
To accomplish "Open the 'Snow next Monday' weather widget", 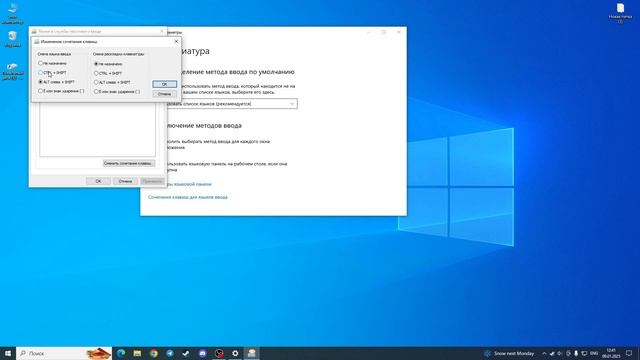I will coord(509,353).
